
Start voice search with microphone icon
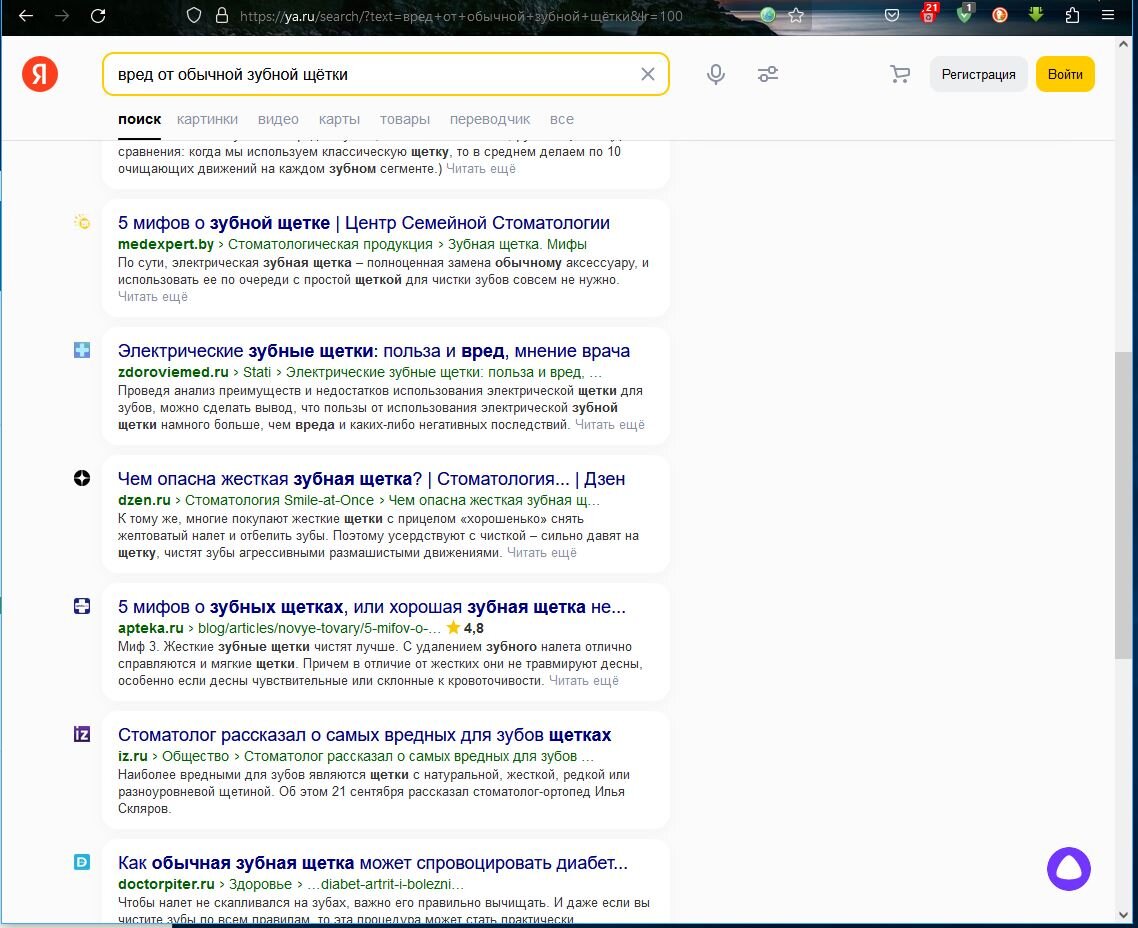716,74
